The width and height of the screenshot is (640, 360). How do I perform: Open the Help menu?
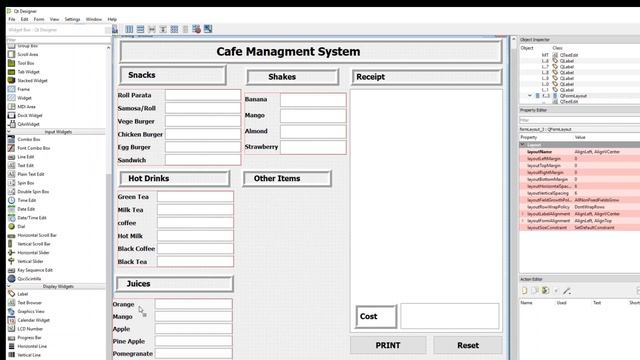(112, 19)
